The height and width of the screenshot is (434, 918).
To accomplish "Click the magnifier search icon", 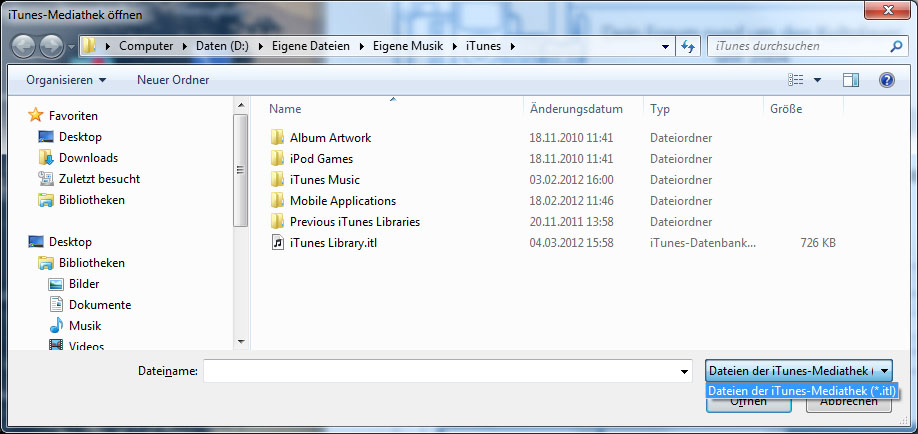I will pyautogui.click(x=896, y=46).
